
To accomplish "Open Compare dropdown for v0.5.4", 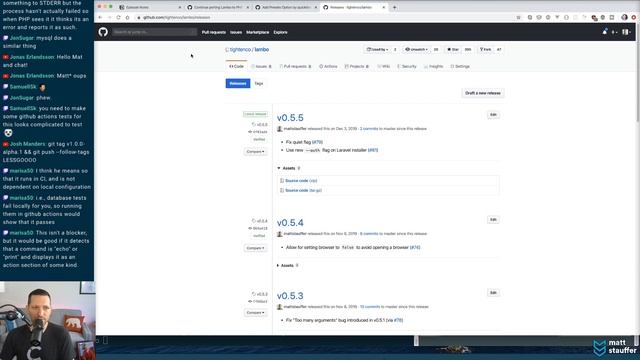I will point(256,248).
